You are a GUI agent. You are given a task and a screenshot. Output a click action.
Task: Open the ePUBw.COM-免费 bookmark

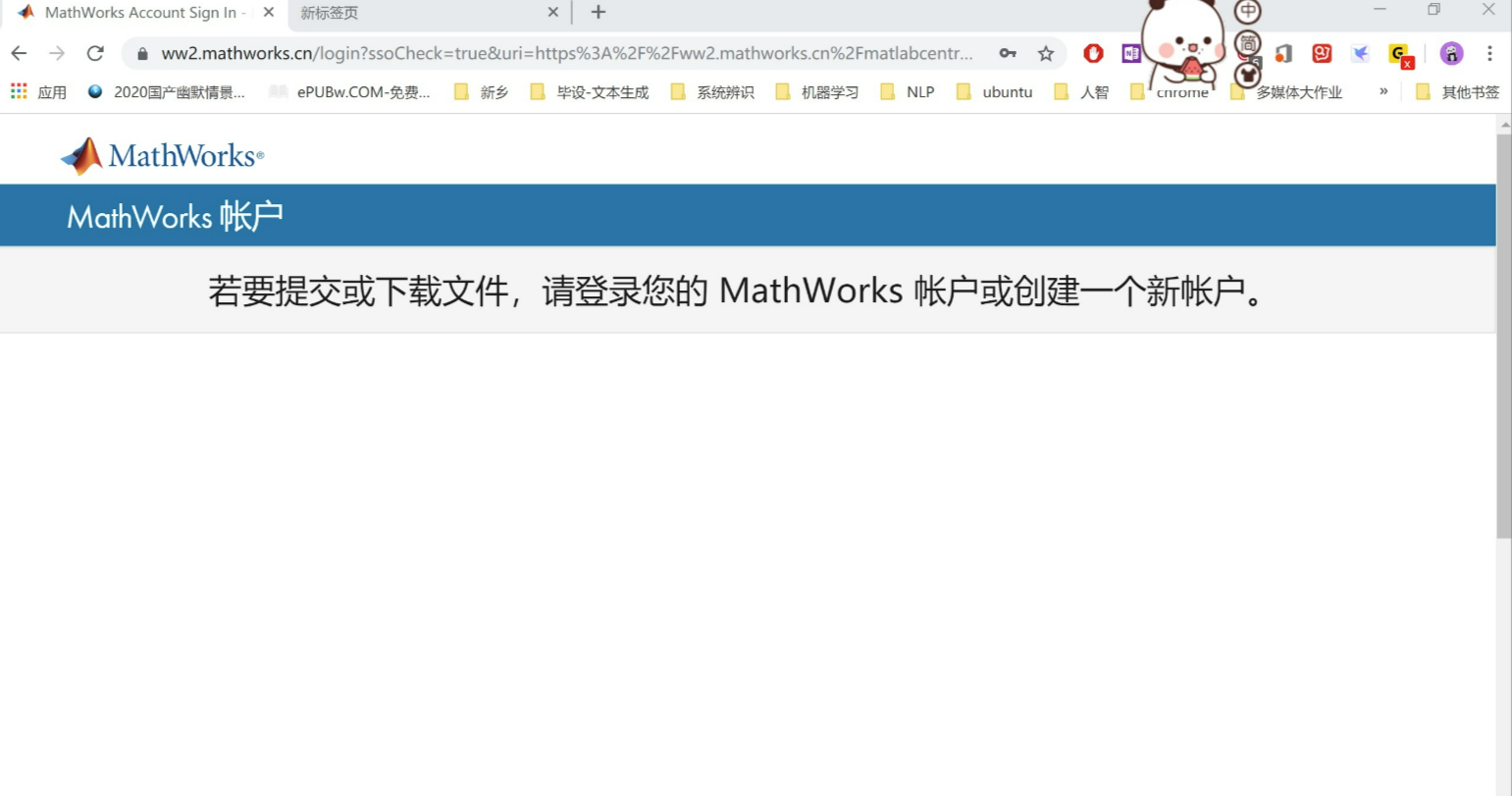coord(350,92)
